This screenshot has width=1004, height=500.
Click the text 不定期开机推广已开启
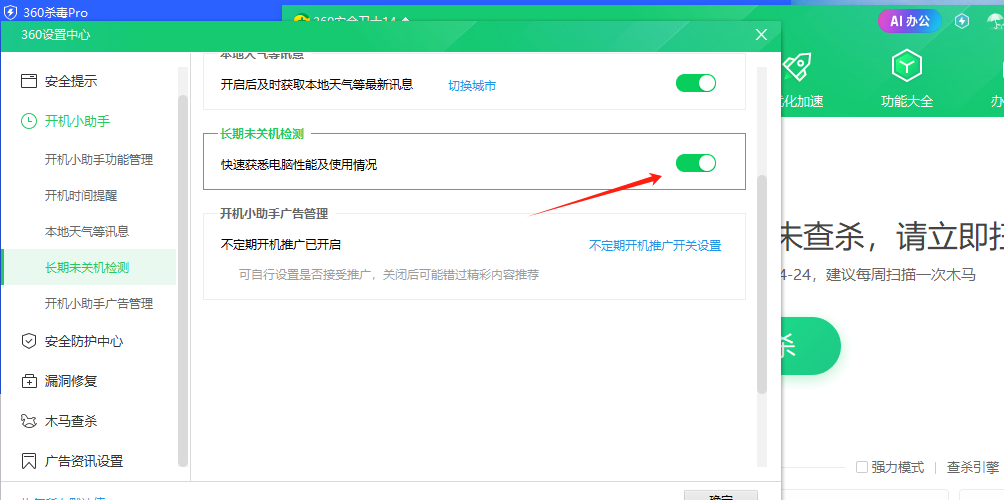280,244
